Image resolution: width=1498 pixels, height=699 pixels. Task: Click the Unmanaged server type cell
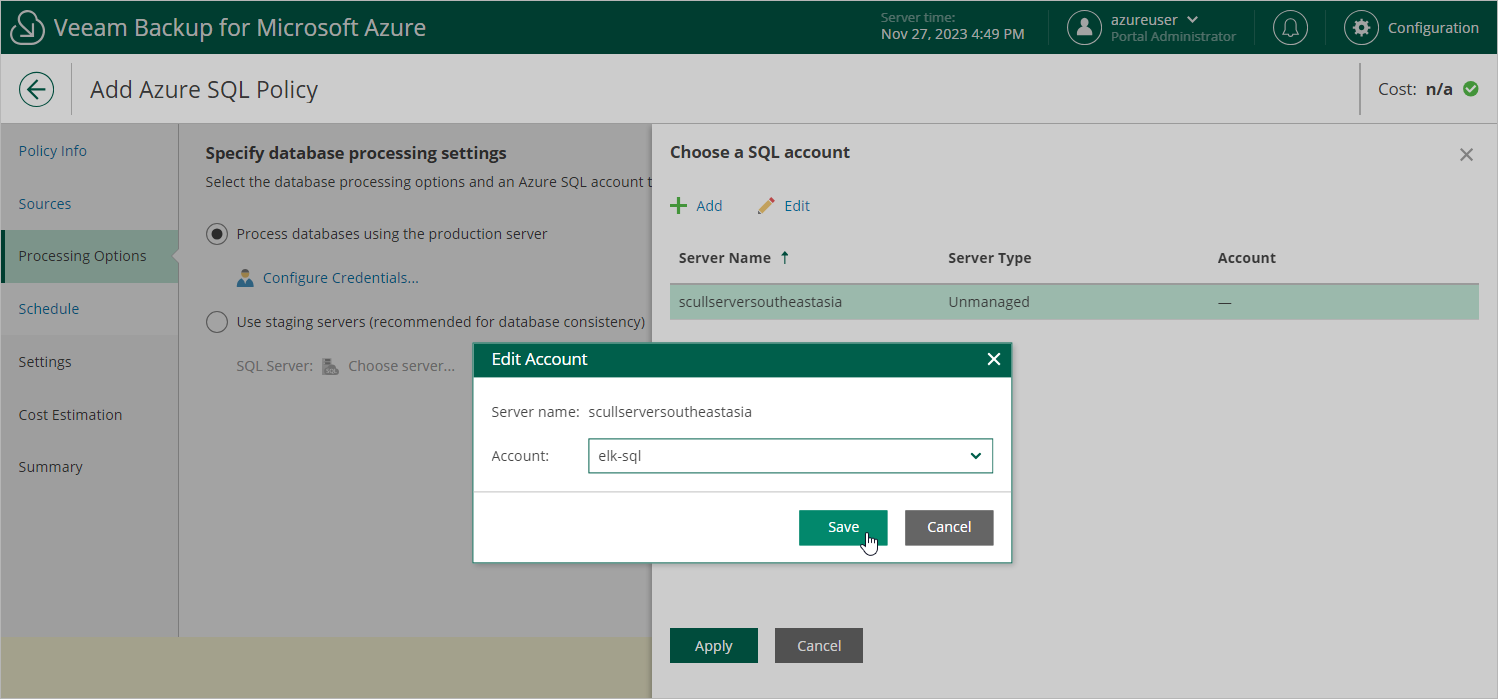(x=989, y=302)
